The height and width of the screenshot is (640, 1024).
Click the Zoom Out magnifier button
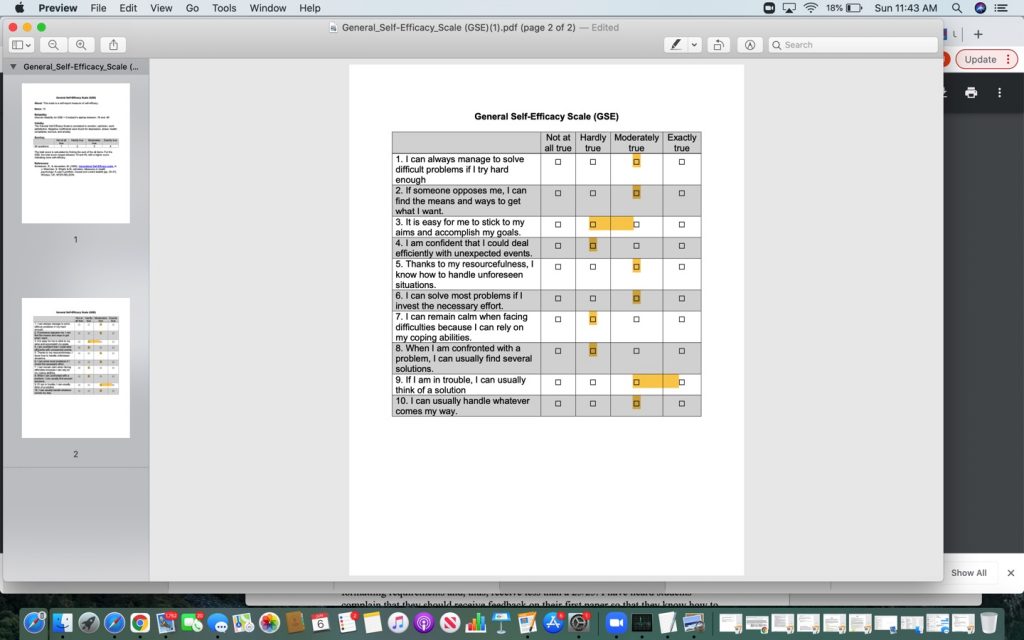tap(54, 45)
